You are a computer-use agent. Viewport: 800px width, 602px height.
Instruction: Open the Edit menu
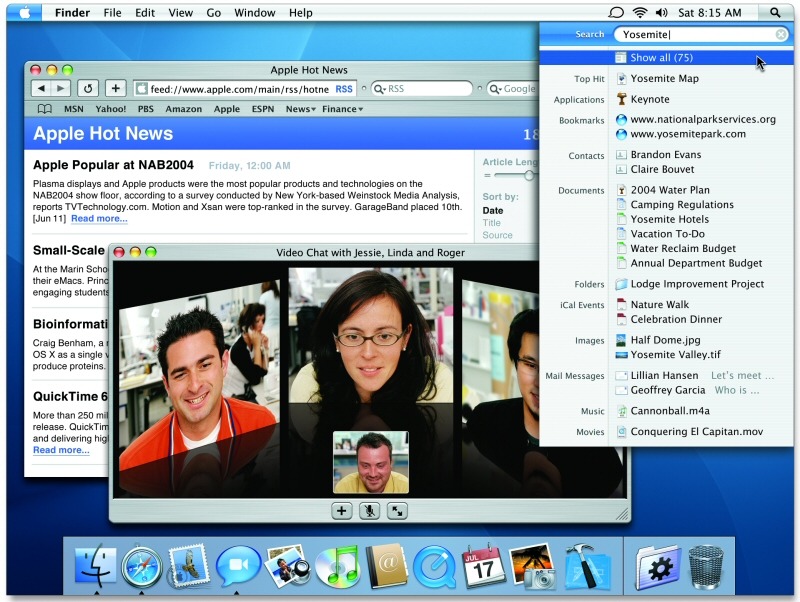pyautogui.click(x=145, y=13)
